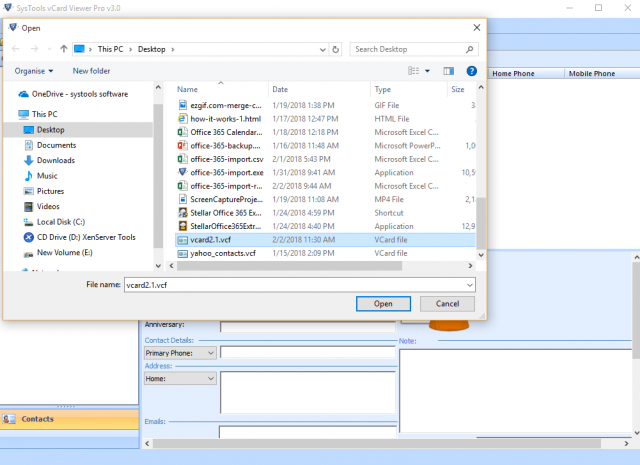This screenshot has width=640, height=465.
Task: Select StellarOffice365Extr application icon
Action: (182, 226)
